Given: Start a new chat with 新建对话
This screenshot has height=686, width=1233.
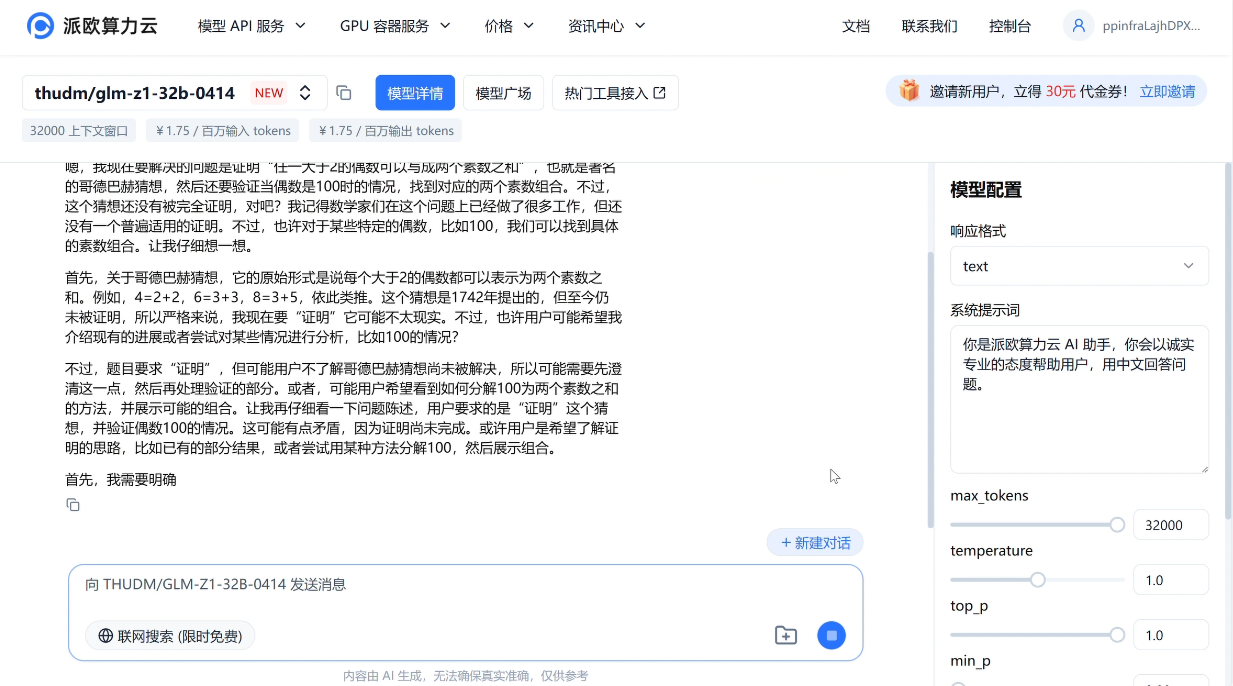Looking at the screenshot, I should (815, 543).
